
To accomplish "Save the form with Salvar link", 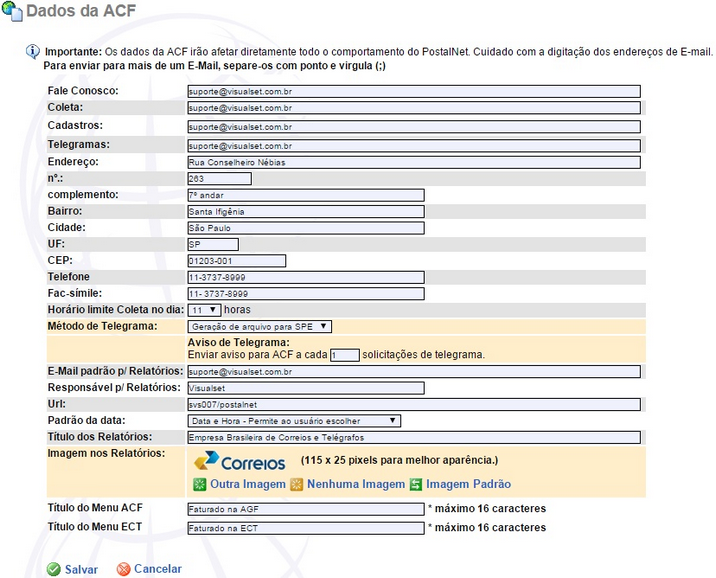I will tap(81, 569).
